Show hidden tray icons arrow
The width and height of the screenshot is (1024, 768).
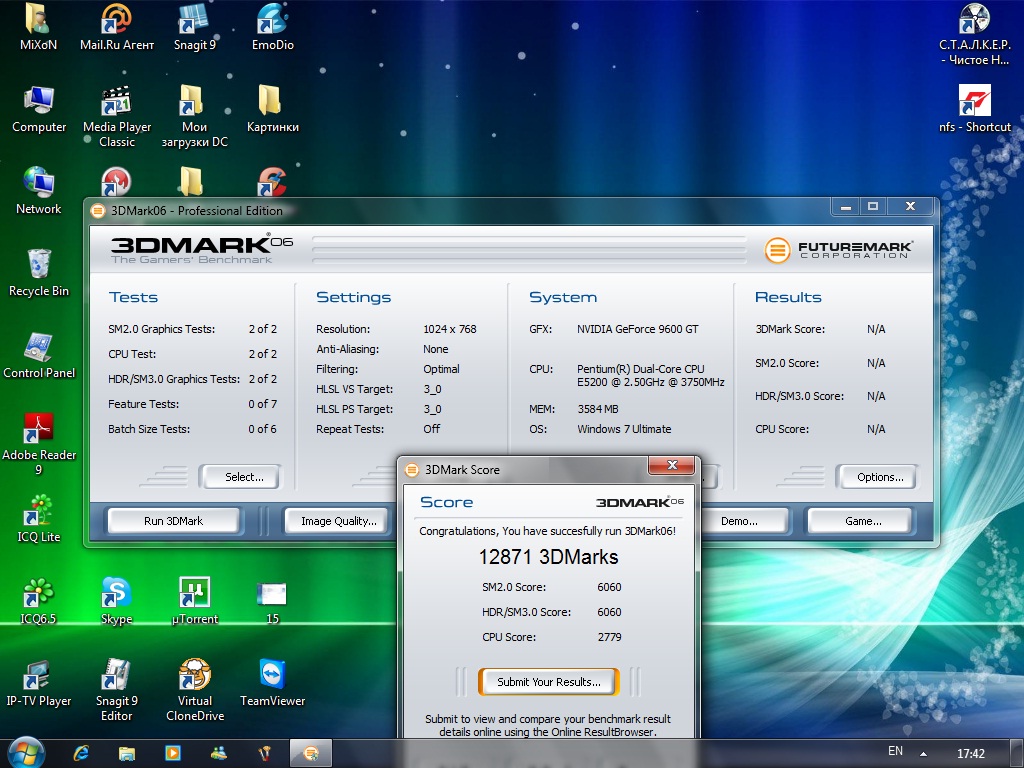point(923,753)
